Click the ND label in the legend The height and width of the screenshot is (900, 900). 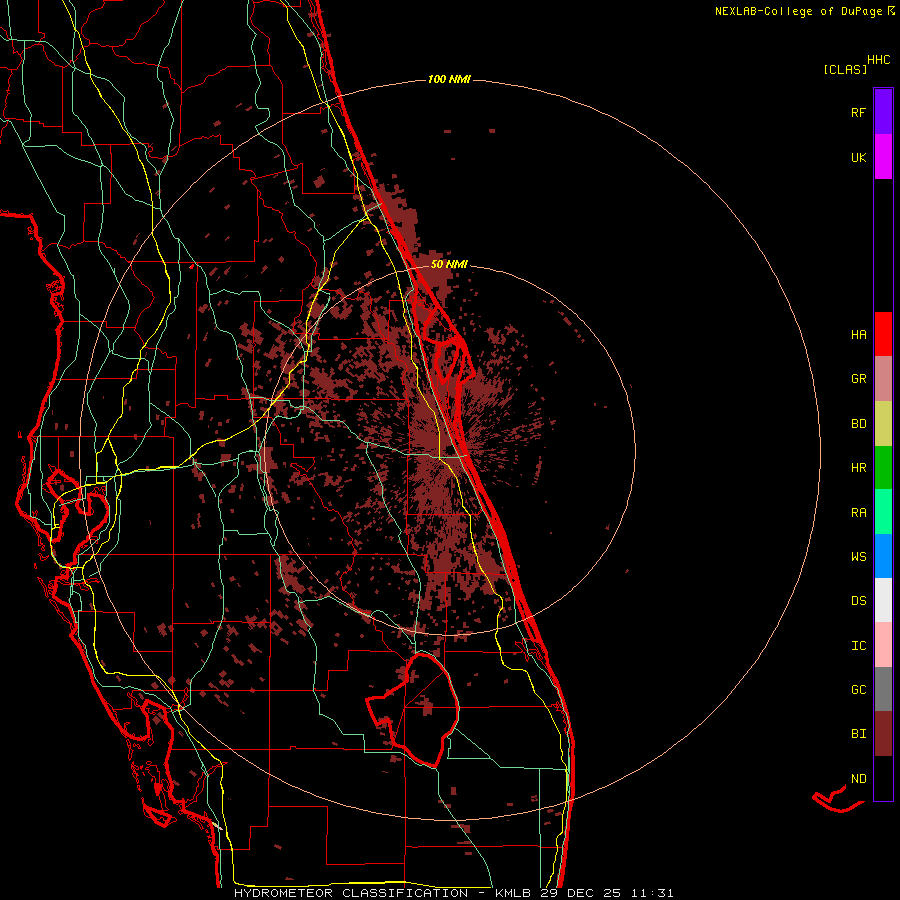(858, 778)
